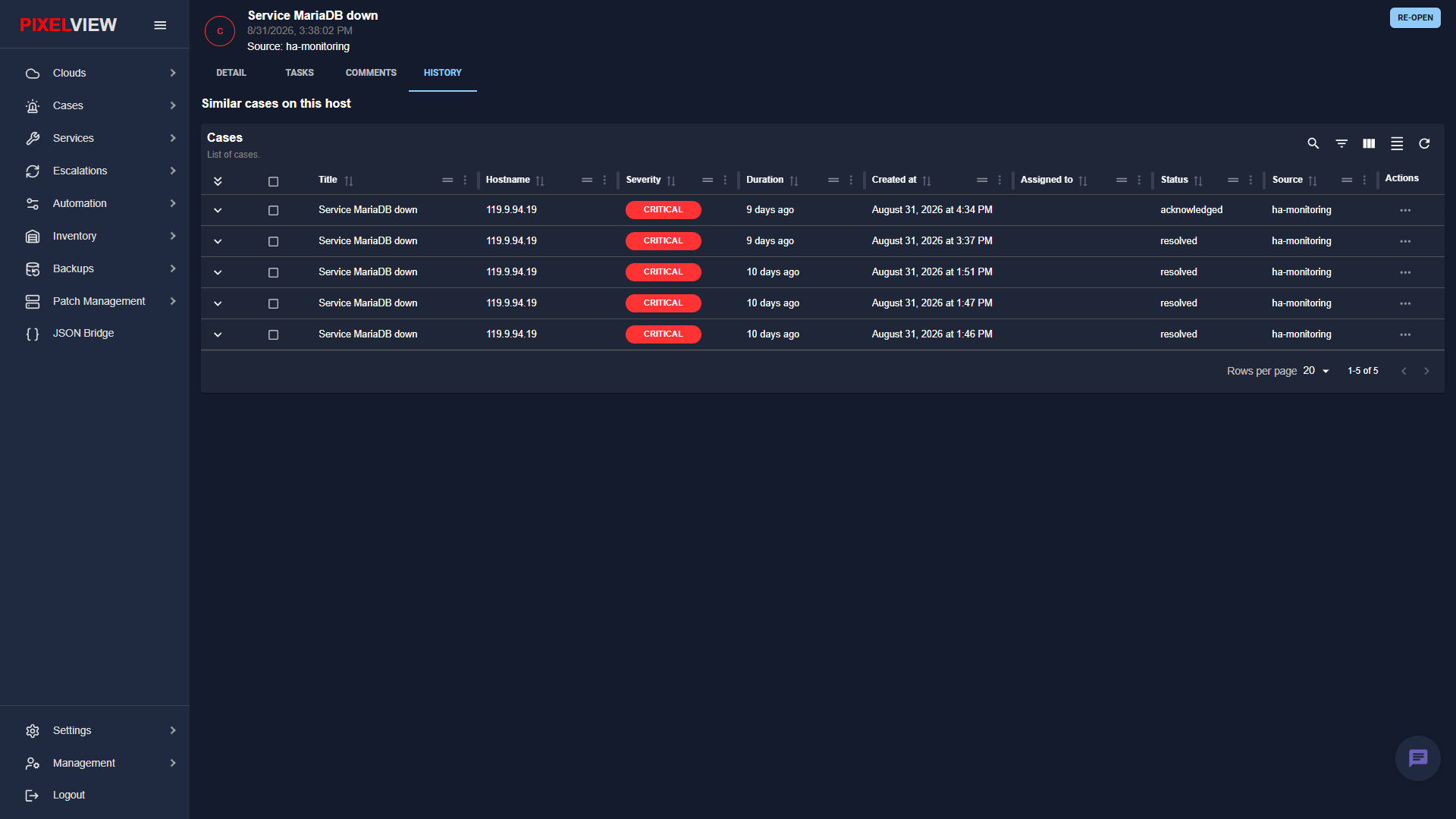Switch to the Detail tab
Image resolution: width=1456 pixels, height=819 pixels.
231,73
